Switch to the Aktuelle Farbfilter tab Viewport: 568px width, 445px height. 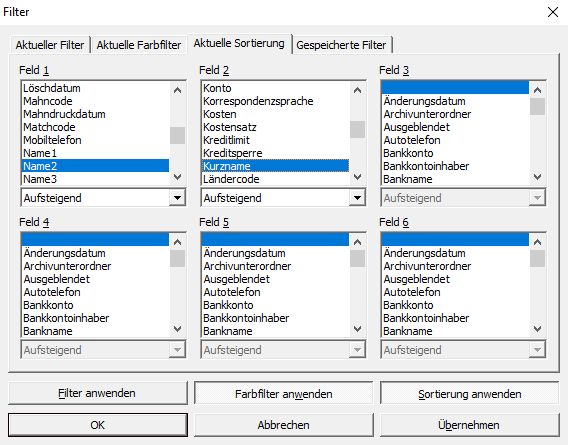click(x=138, y=45)
